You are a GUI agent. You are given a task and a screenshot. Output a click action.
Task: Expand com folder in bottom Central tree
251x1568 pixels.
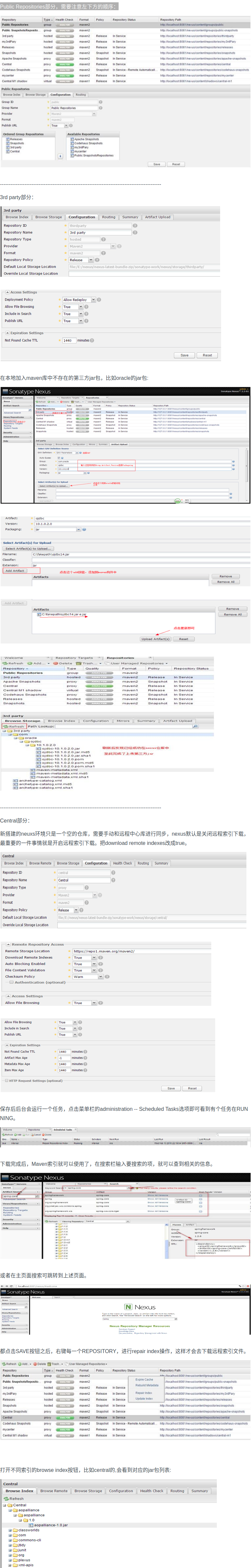coord(10,1535)
